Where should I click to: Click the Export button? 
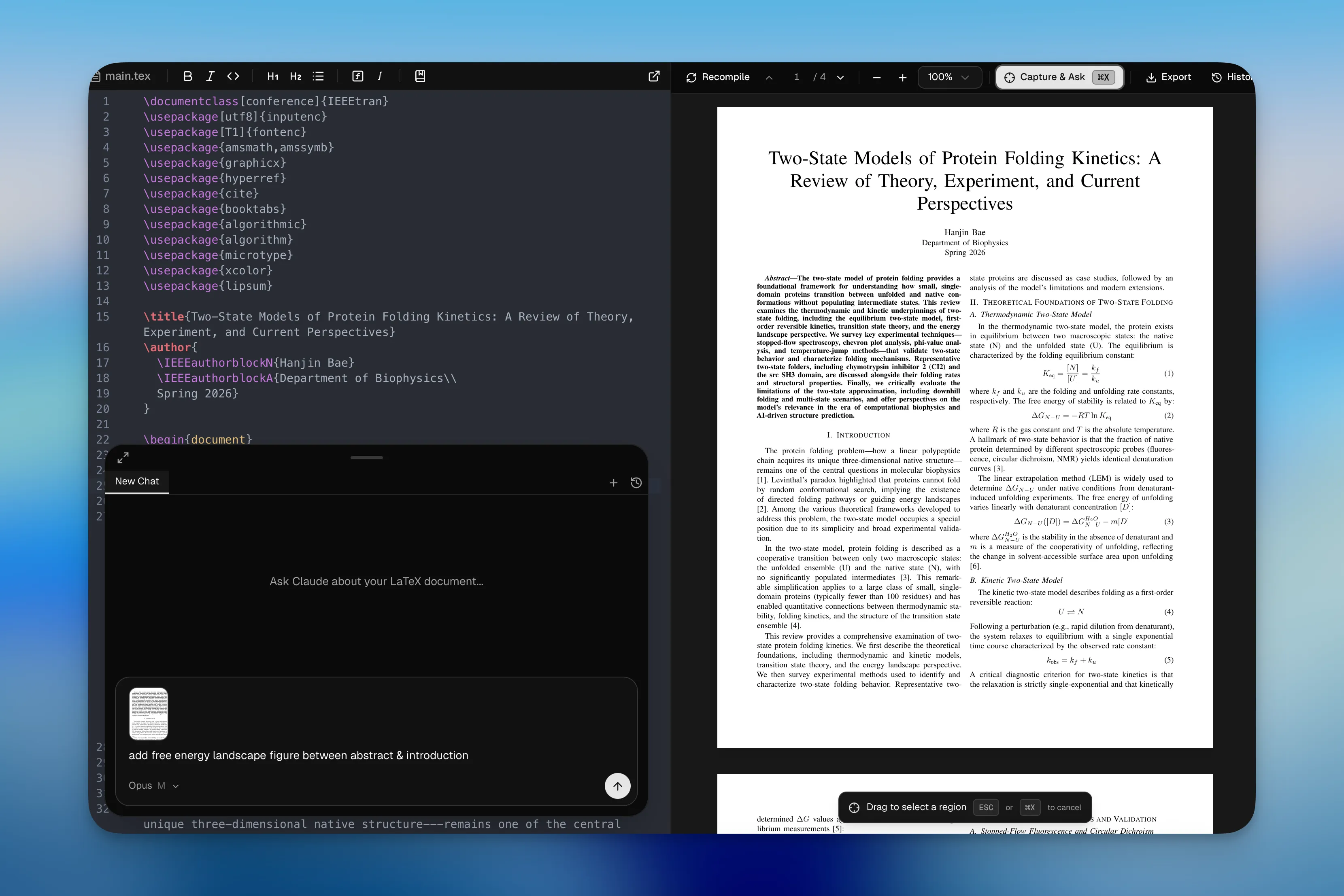click(1169, 77)
